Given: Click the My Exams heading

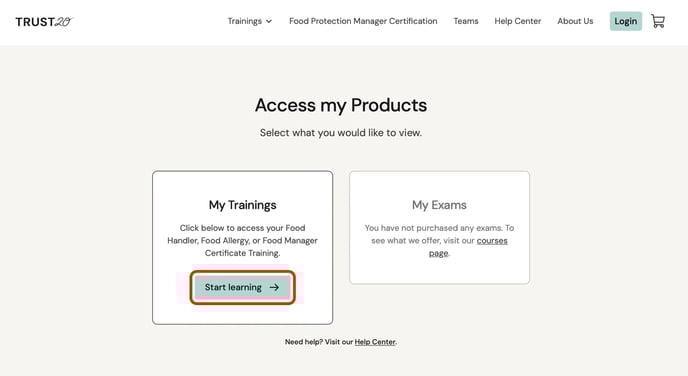Looking at the screenshot, I should point(439,205).
